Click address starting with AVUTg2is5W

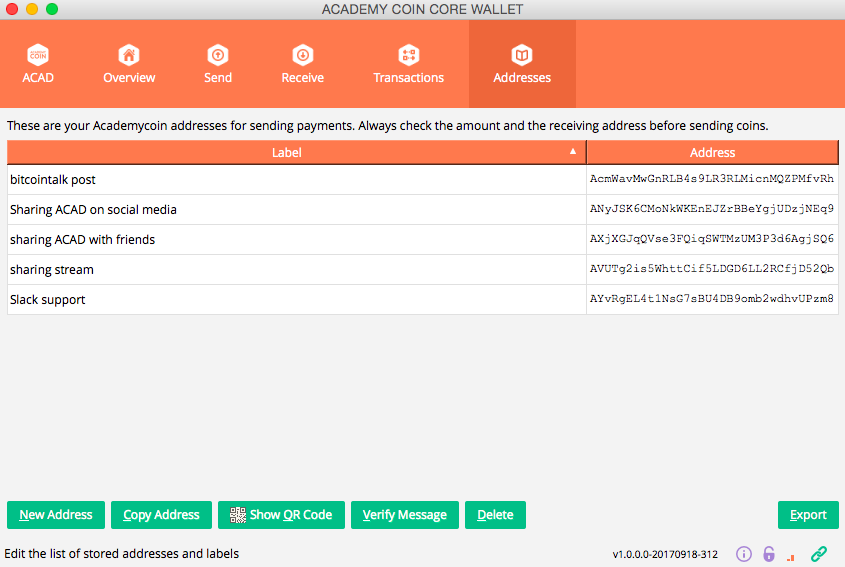[712, 269]
